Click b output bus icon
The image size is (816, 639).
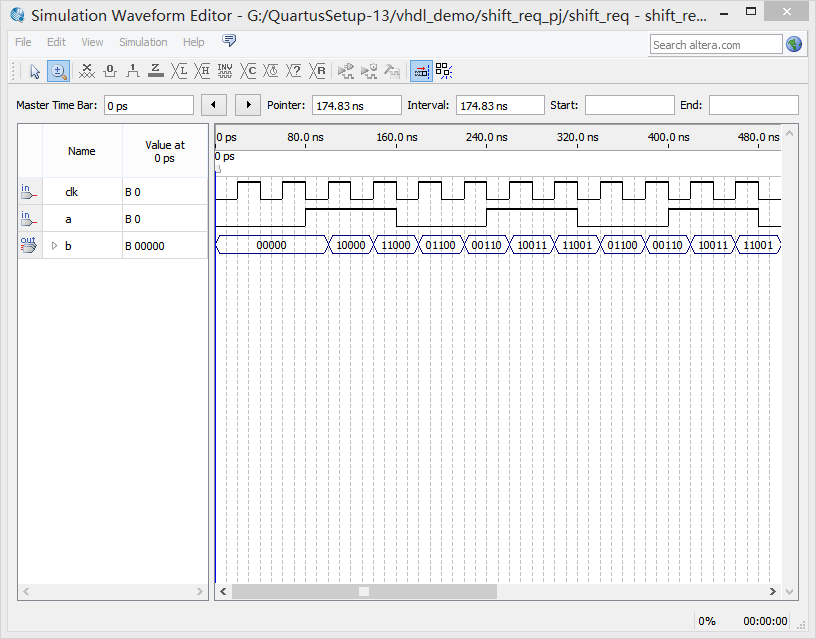(29, 246)
